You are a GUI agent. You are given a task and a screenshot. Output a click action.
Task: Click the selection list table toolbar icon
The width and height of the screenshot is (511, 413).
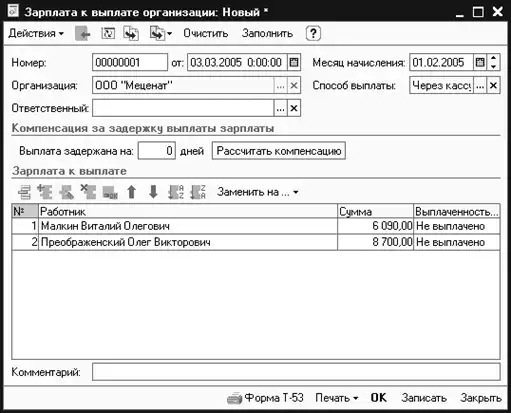click(x=24, y=192)
